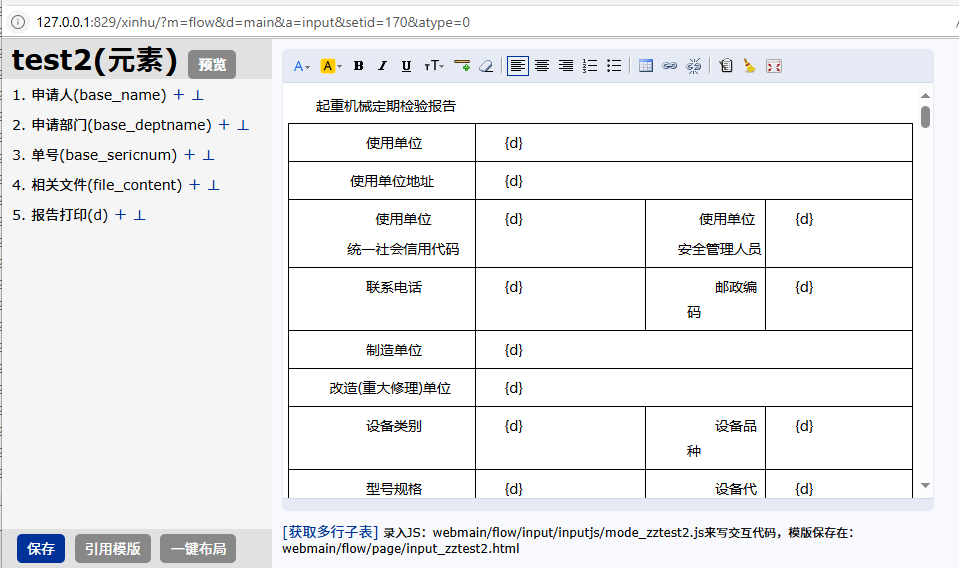Open the font size dropdown

click(x=434, y=66)
